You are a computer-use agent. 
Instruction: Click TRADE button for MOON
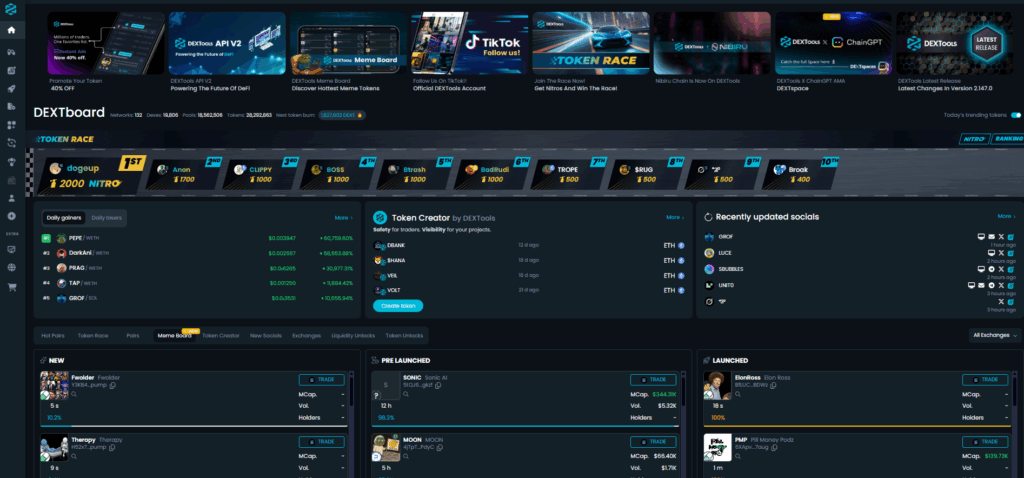click(x=653, y=442)
